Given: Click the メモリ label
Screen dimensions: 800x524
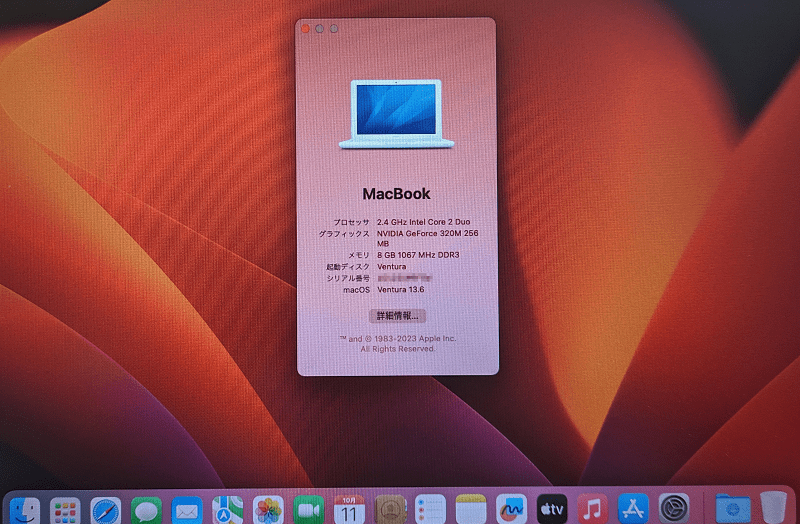Looking at the screenshot, I should coord(359,255).
